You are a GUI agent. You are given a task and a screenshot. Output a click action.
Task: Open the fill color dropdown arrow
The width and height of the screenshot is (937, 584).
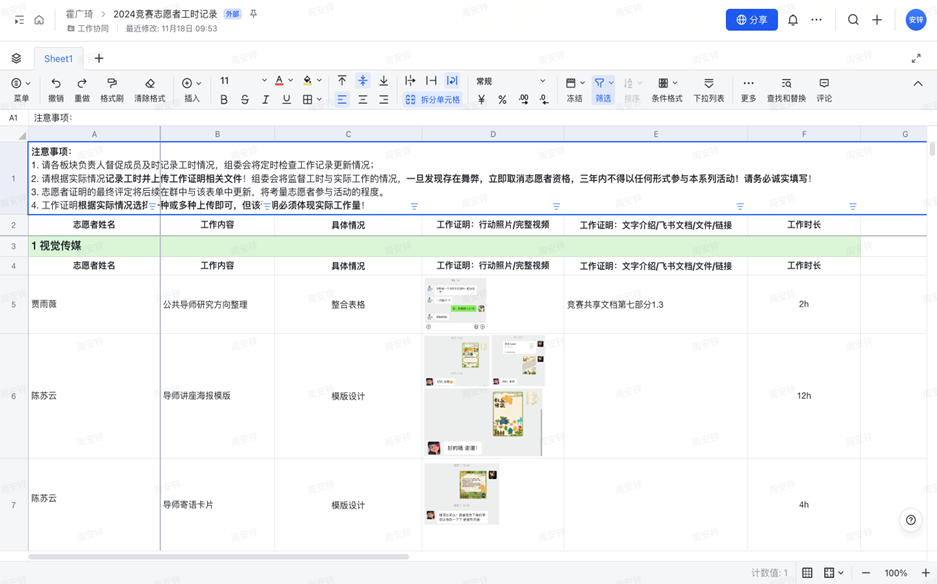319,81
